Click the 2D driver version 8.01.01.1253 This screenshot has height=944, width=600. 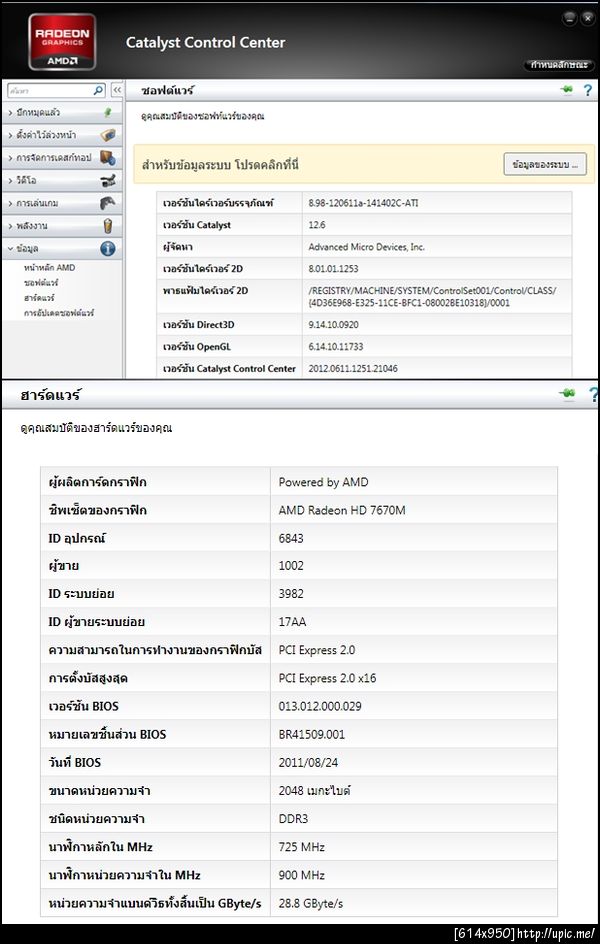coord(333,269)
